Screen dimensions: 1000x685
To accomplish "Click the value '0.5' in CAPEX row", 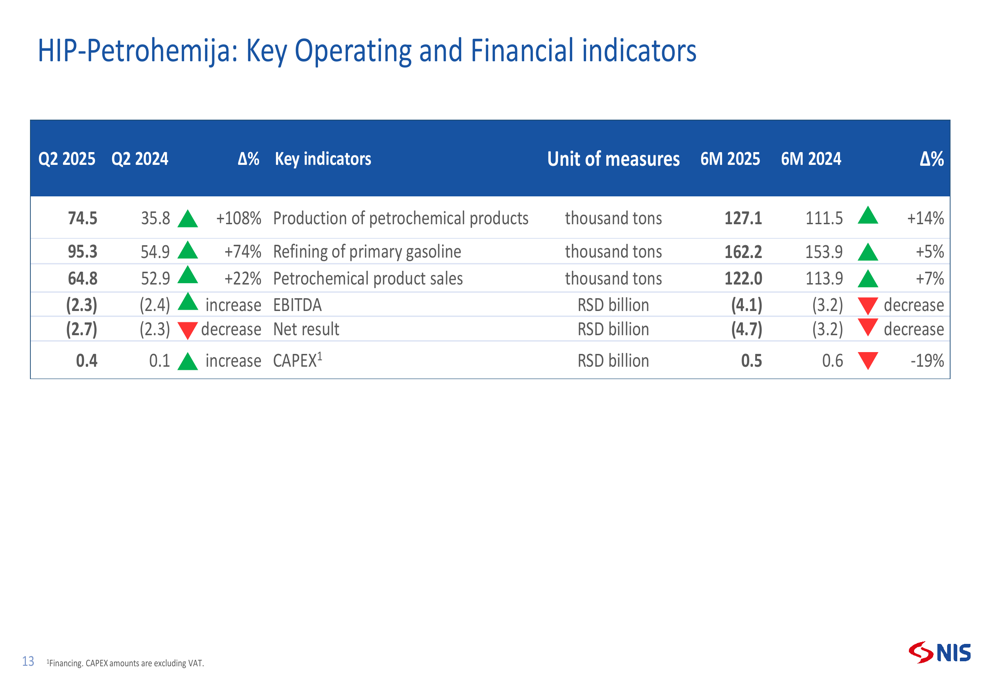I will 751,361.
